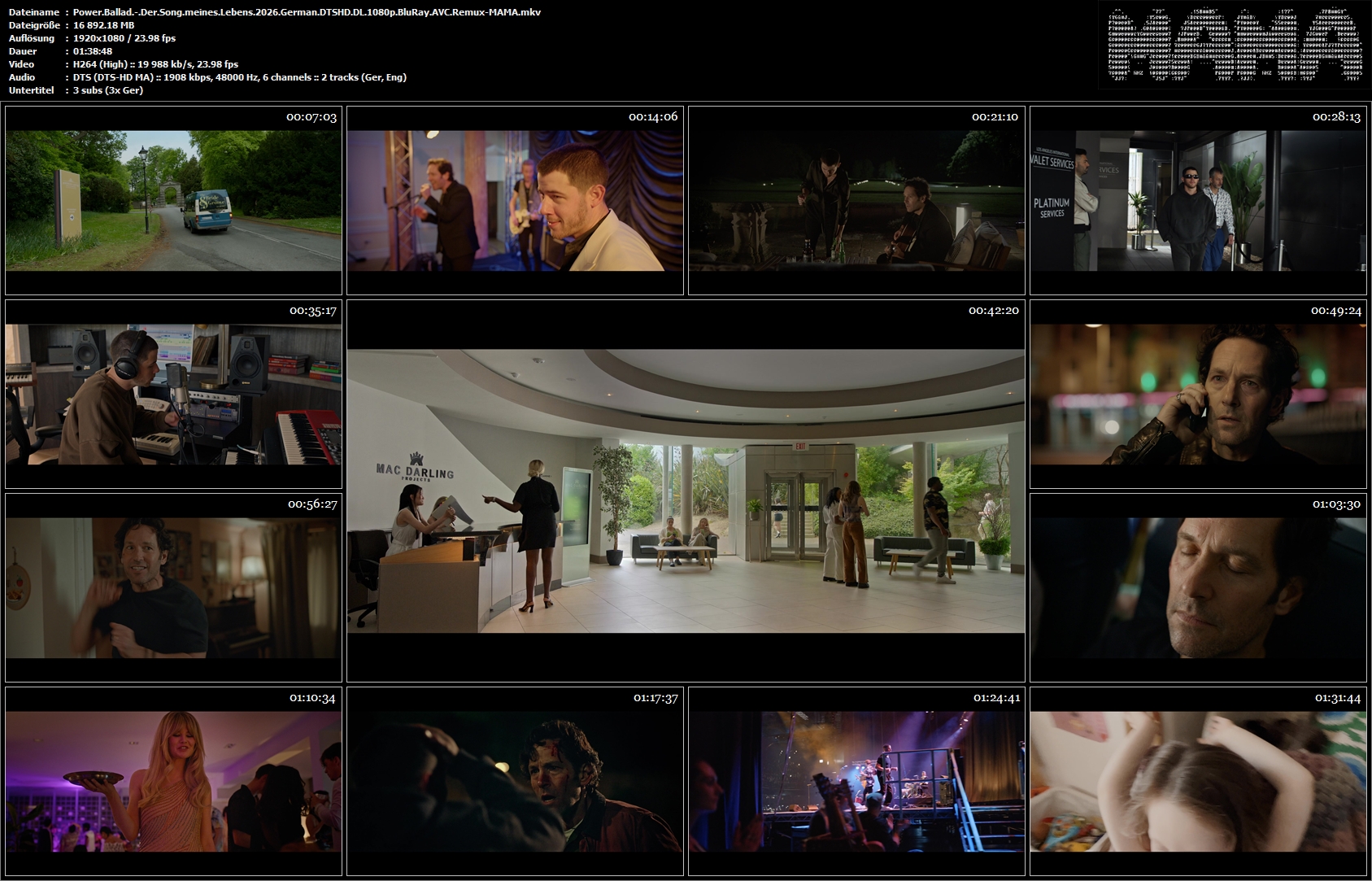Image resolution: width=1372 pixels, height=881 pixels.
Task: Open the thumbnail at 01:03:30
Action: coord(1198,587)
